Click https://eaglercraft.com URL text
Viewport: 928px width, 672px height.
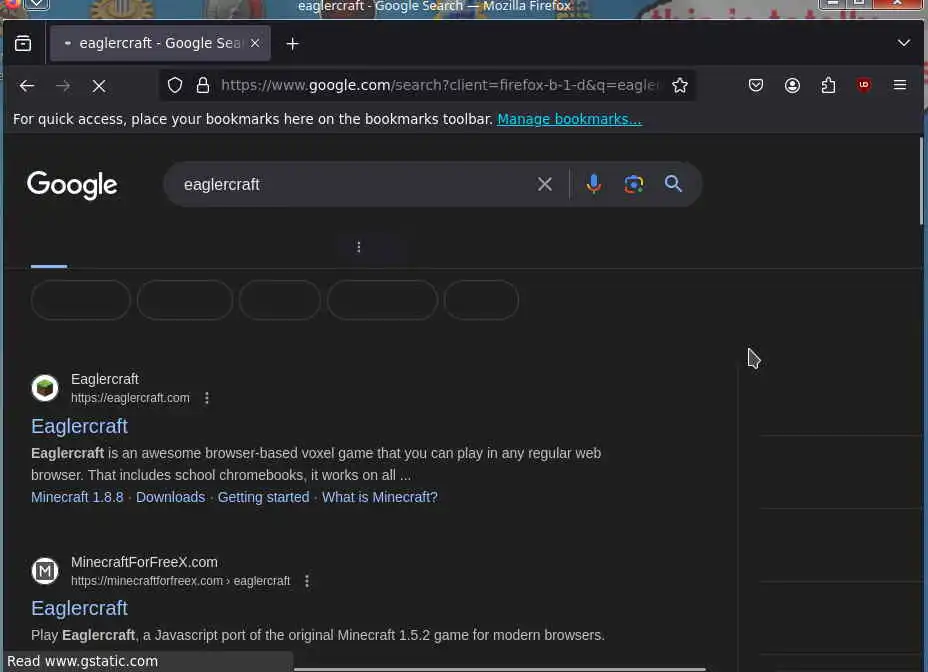(x=130, y=398)
